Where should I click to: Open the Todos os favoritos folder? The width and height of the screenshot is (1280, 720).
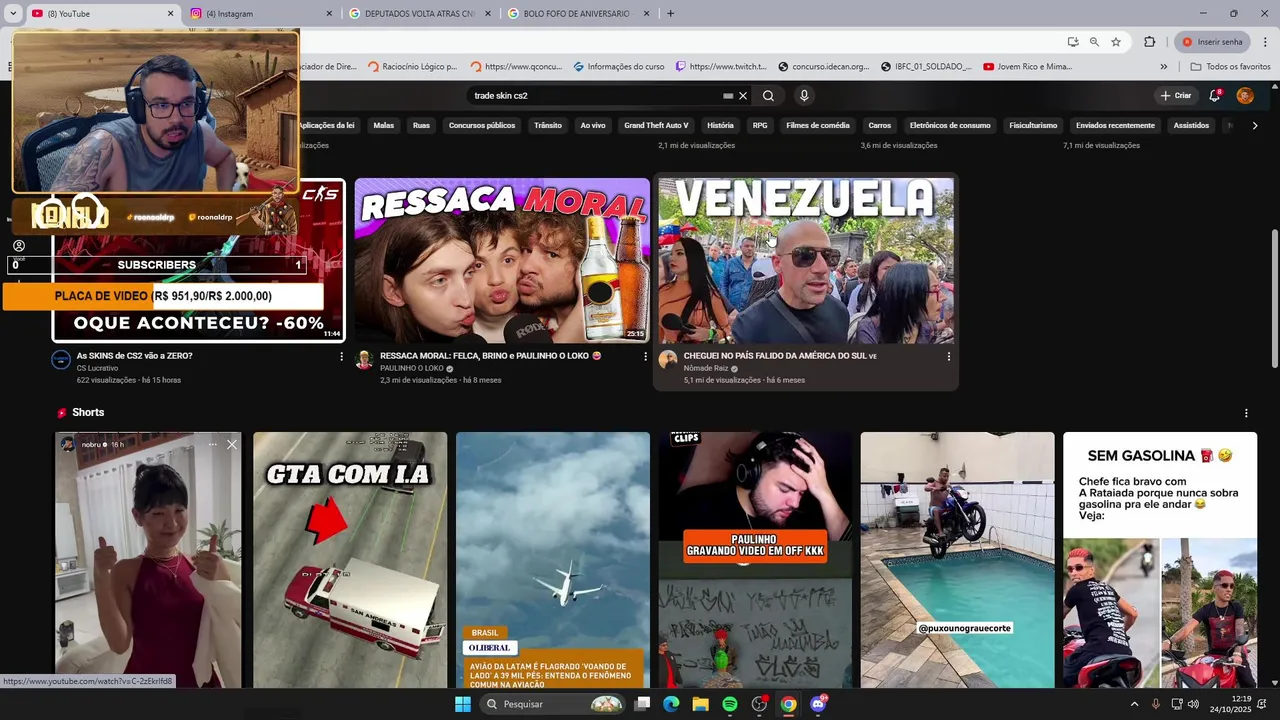[1230, 67]
